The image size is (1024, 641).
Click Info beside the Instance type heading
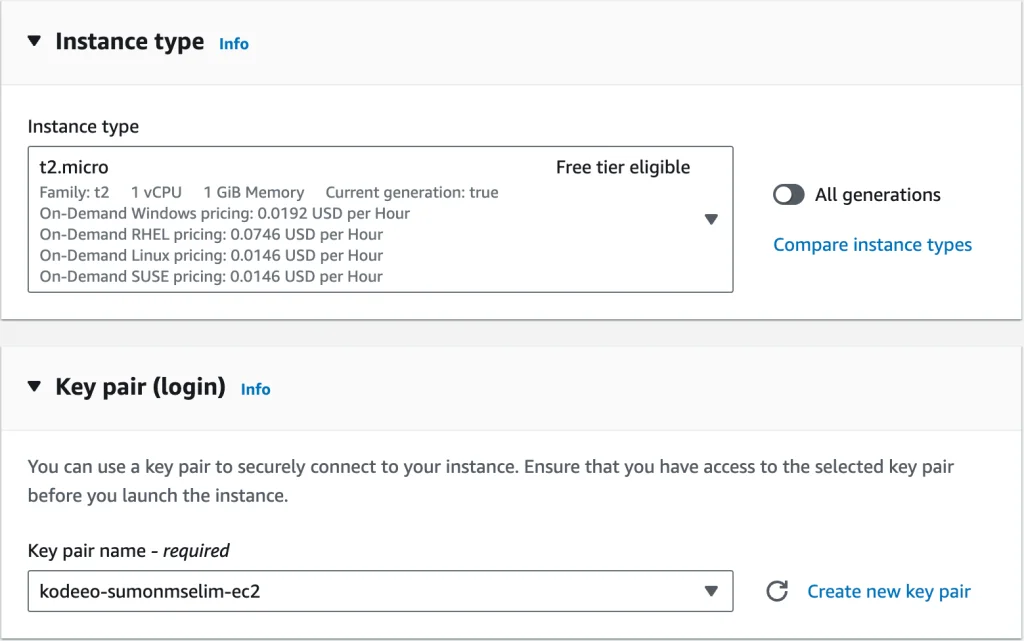(x=233, y=44)
